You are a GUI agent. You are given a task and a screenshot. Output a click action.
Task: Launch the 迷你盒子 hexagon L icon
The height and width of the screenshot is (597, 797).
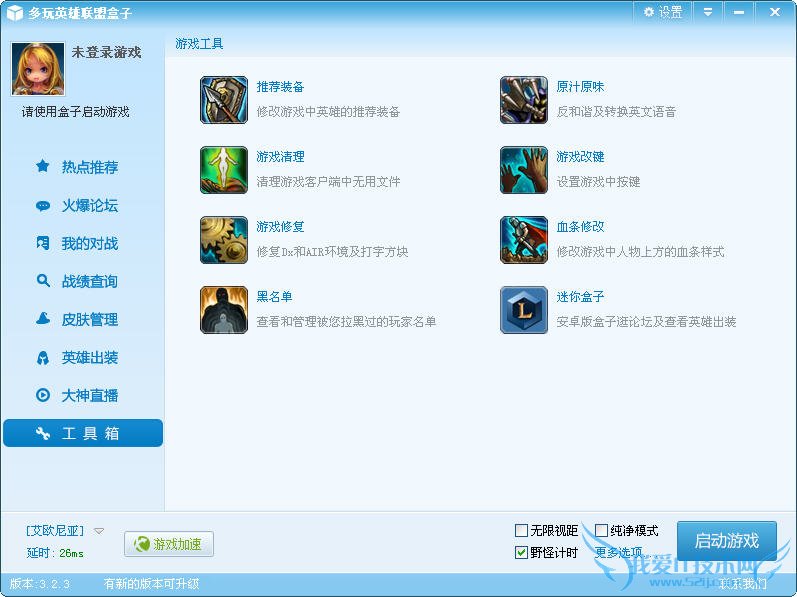click(524, 310)
